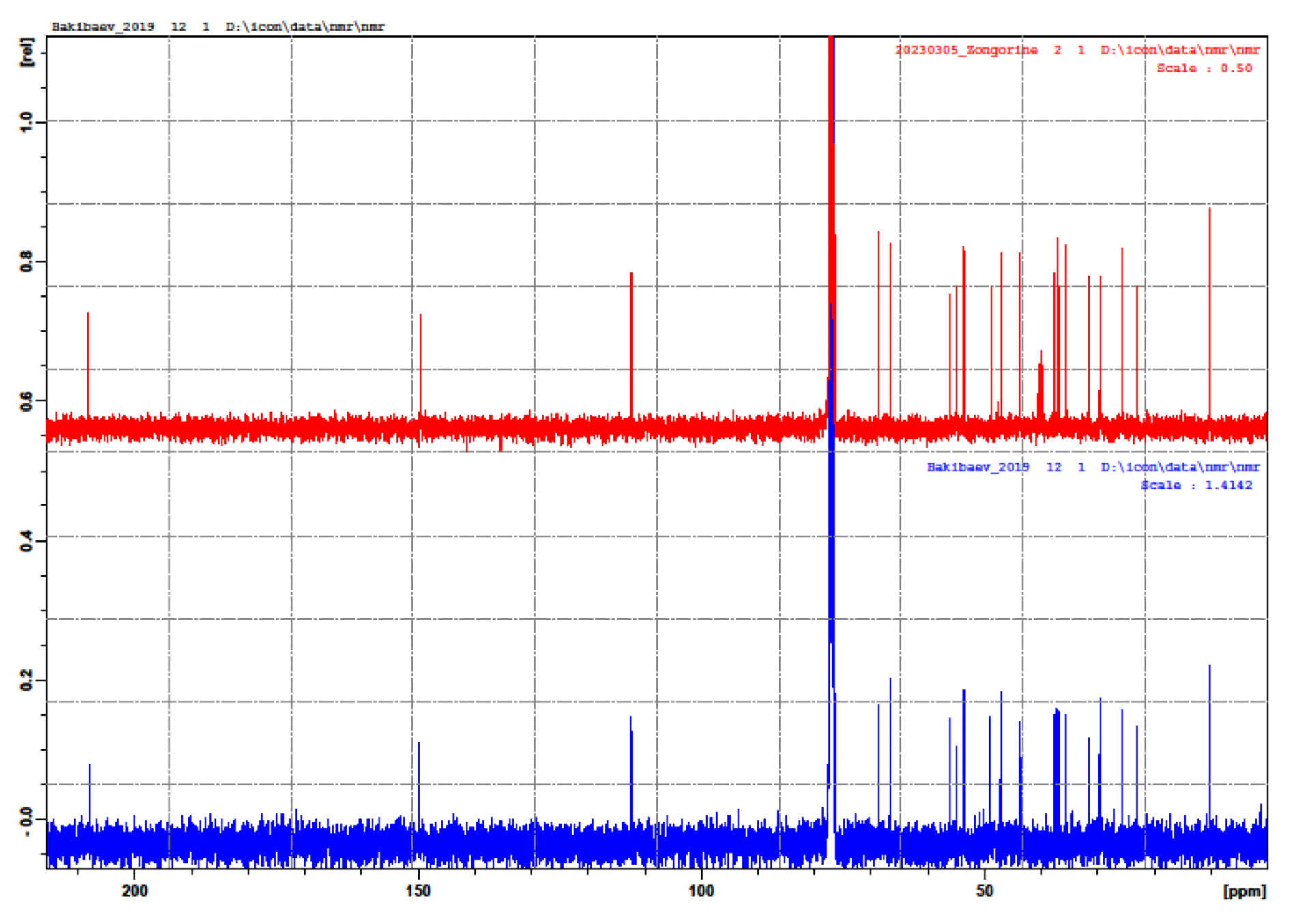Click the 0.4 y-axis tick label
1295x924 pixels.
[27, 541]
